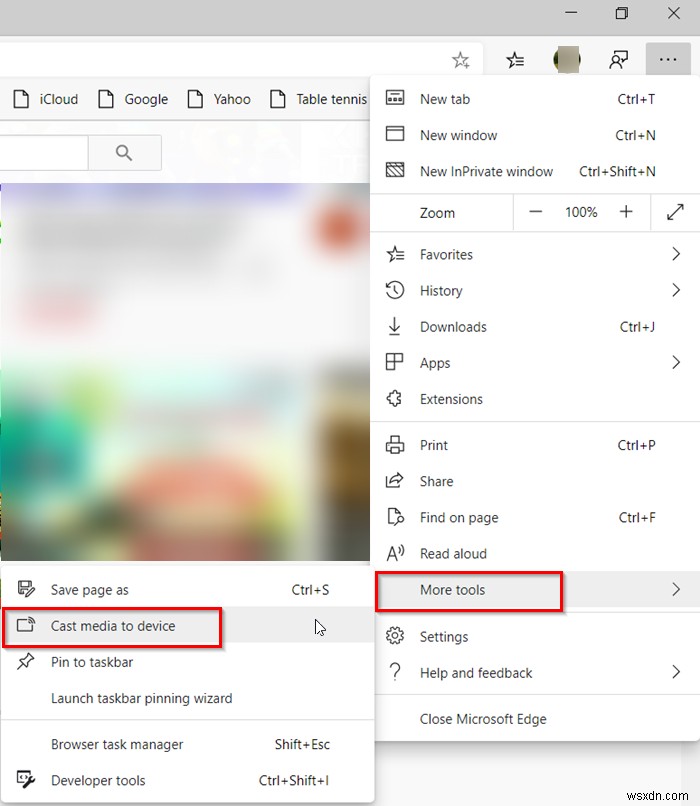Open the Favorites list toolbar icon
Screen dimensions: 700x806
pyautogui.click(x=515, y=60)
